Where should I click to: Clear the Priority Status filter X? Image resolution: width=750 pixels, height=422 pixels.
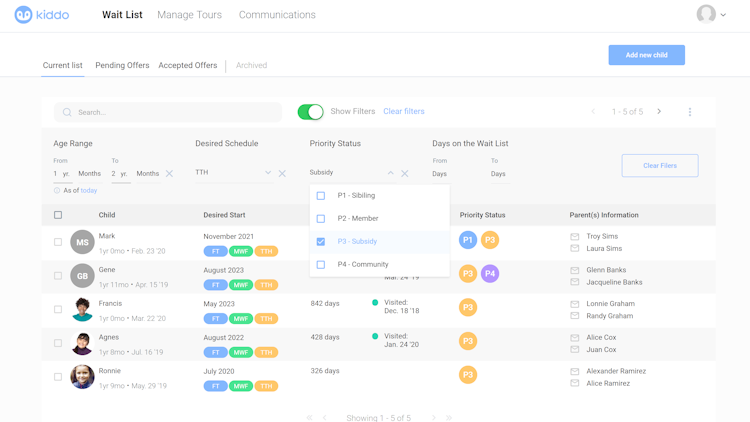tap(405, 174)
